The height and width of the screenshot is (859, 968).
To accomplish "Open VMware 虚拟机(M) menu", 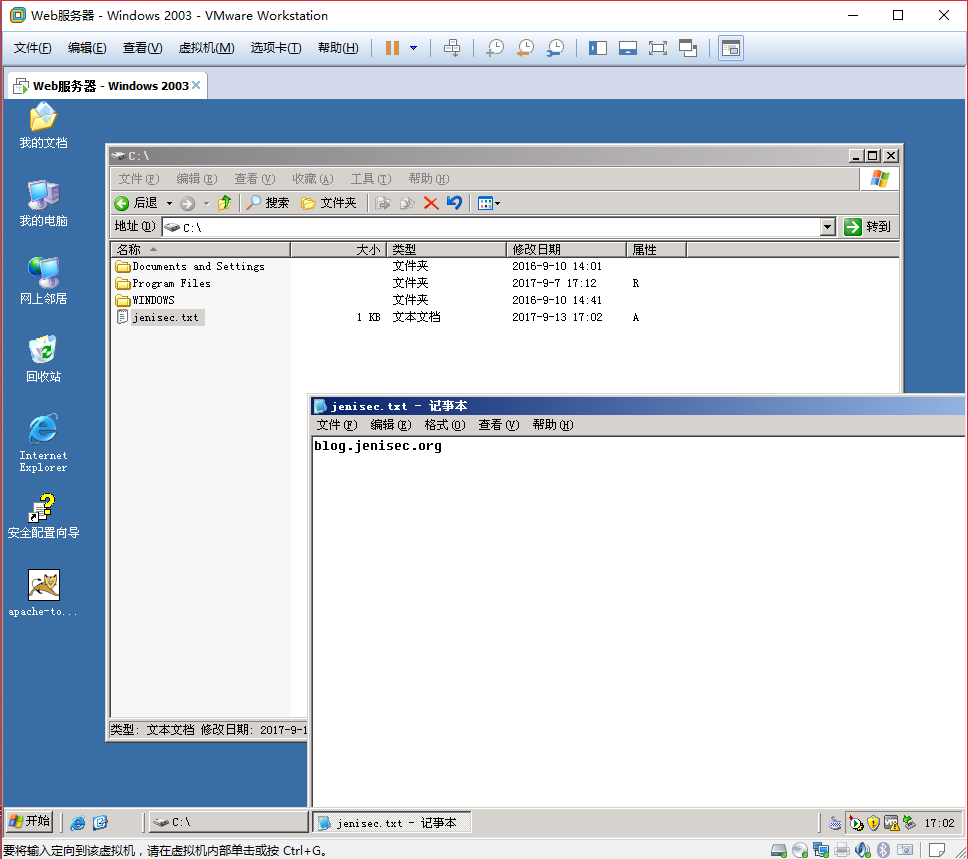I will click(206, 48).
